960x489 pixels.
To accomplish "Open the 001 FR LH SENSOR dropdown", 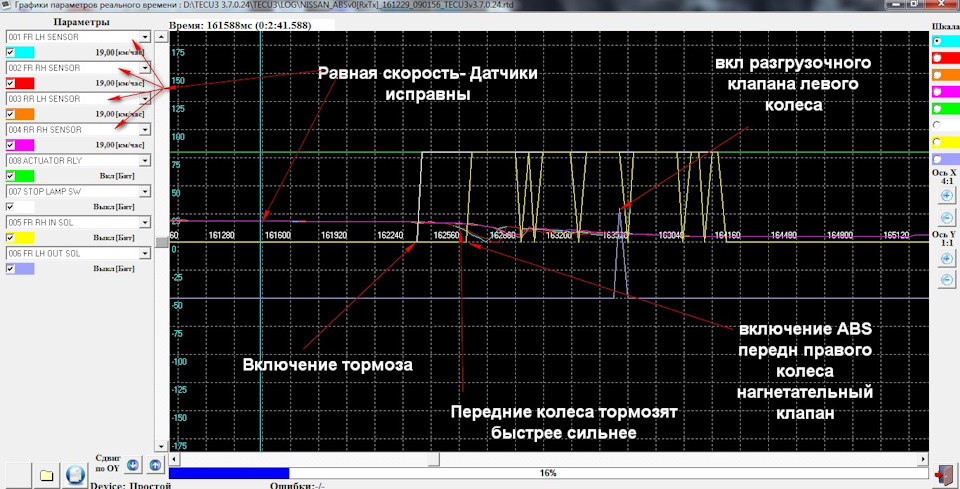I will coord(144,37).
